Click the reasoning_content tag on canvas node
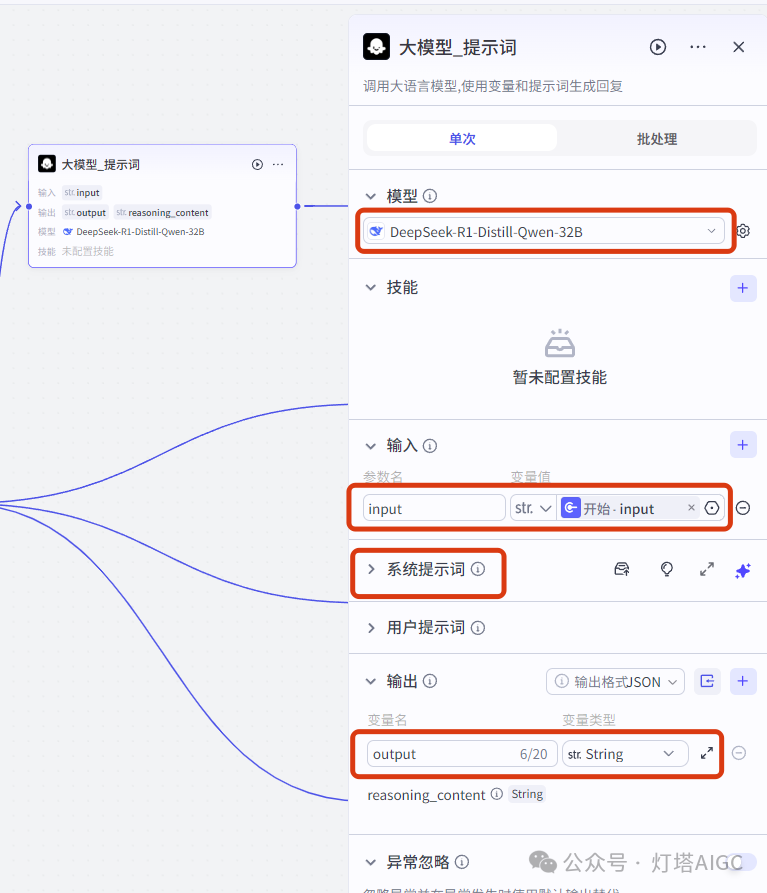 coord(162,212)
